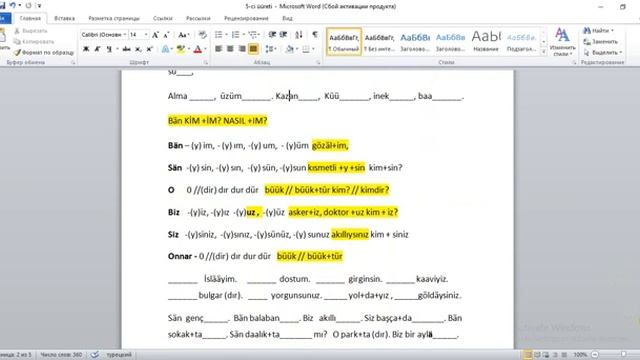Toggle subscript formatting
Screen dimensions: 640x360
[138, 49]
